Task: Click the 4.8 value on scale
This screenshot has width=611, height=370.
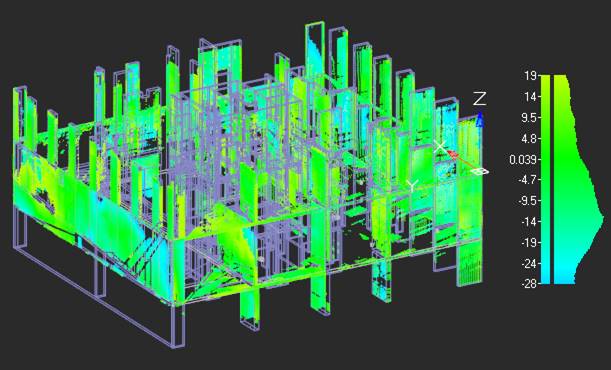Action: 528,139
